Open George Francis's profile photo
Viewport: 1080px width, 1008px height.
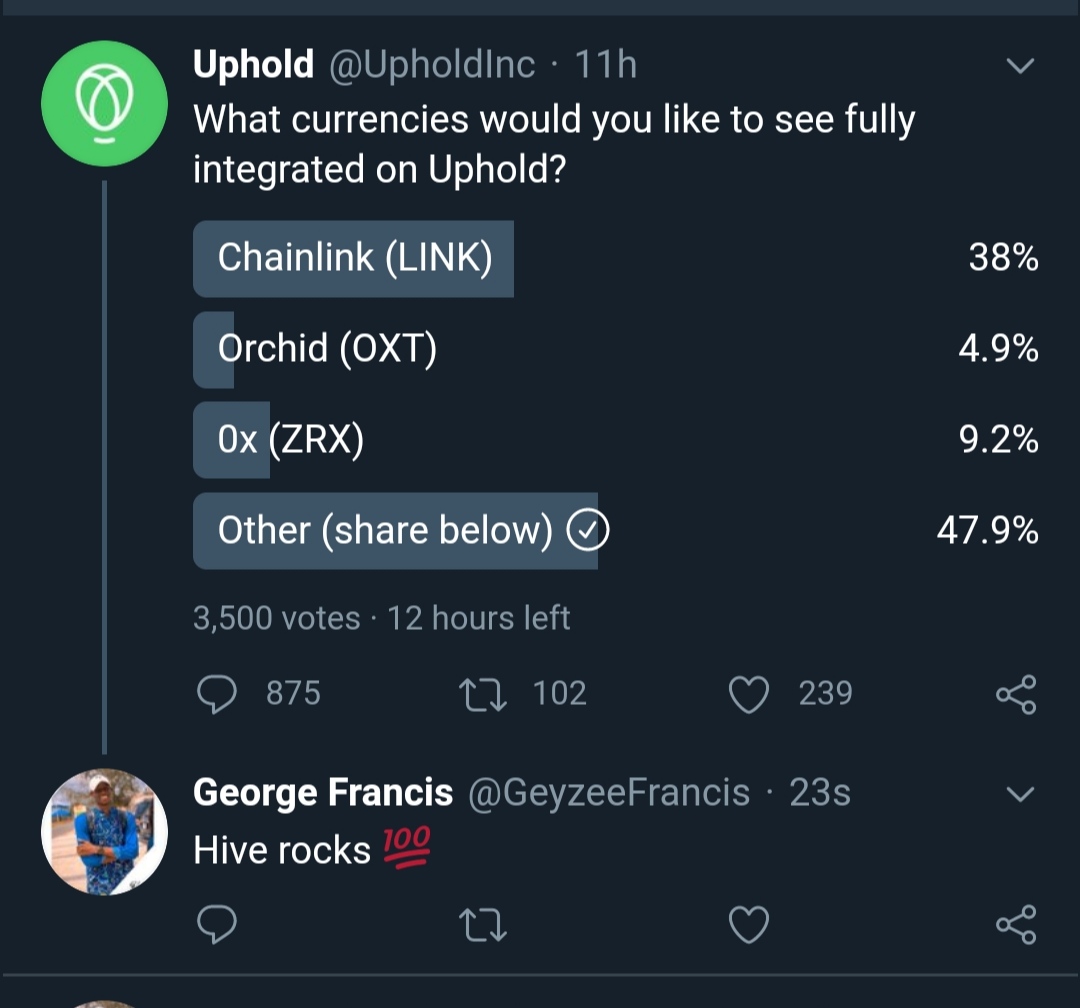click(104, 832)
